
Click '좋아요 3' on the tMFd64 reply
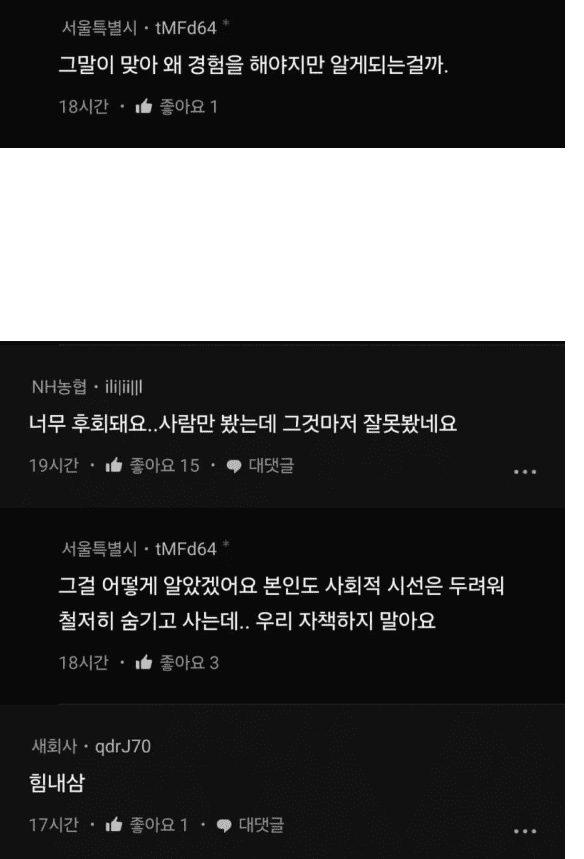point(189,662)
